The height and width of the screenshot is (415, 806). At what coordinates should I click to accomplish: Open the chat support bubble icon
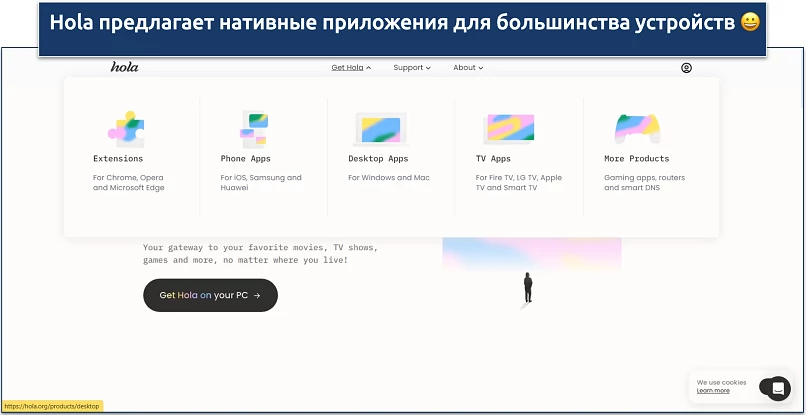pos(778,389)
